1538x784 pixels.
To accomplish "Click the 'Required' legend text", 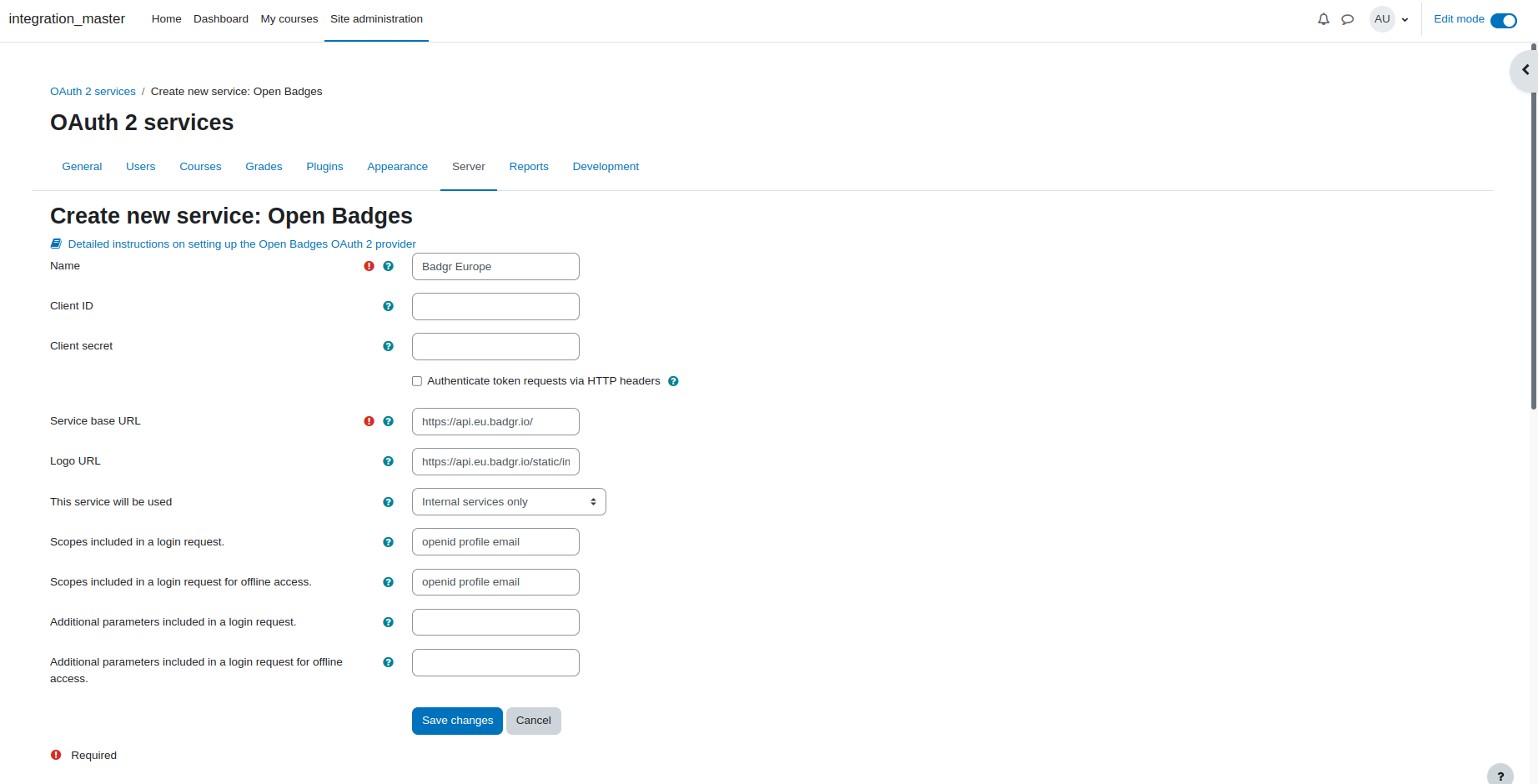I will tap(93, 756).
